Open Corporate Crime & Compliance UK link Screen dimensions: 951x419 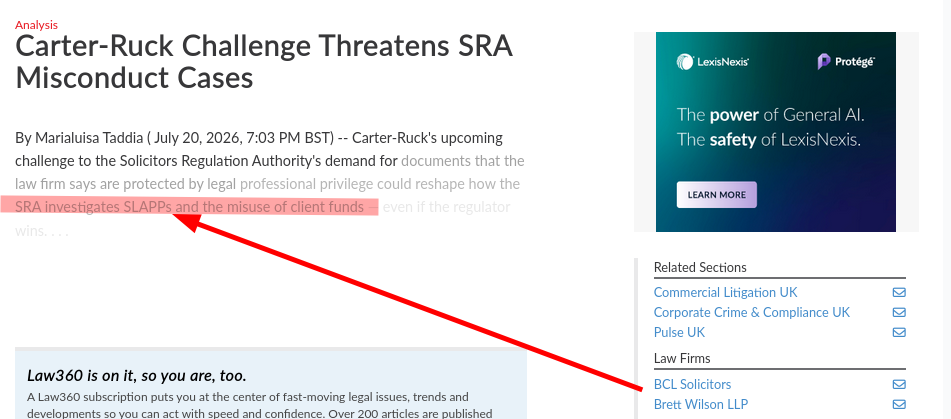click(x=751, y=312)
